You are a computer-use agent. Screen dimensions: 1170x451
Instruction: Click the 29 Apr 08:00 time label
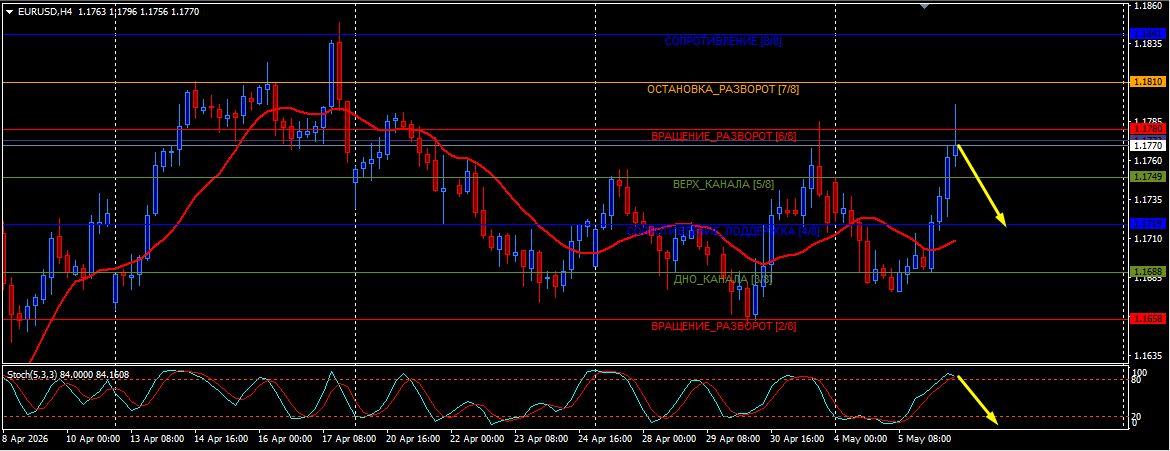pyautogui.click(x=733, y=440)
